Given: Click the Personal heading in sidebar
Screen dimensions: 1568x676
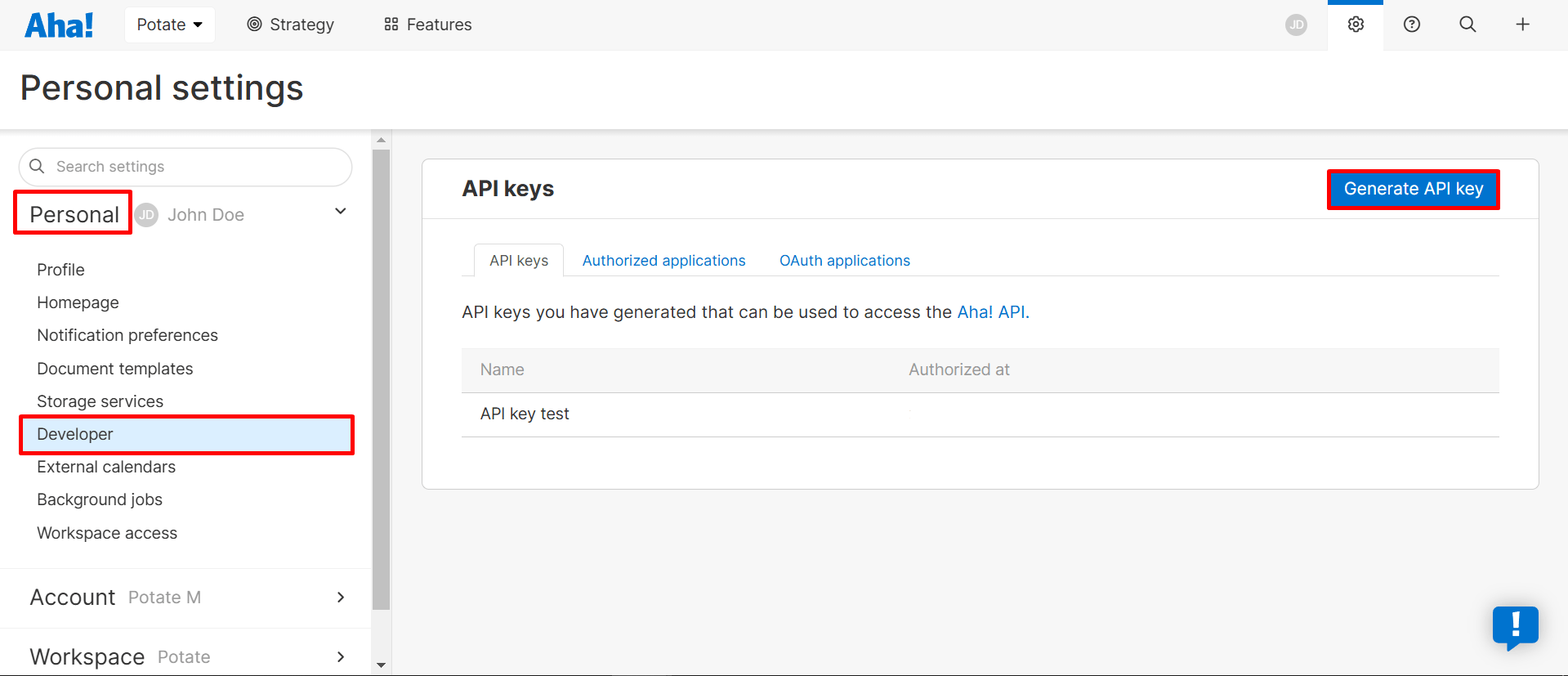Looking at the screenshot, I should click(x=74, y=214).
